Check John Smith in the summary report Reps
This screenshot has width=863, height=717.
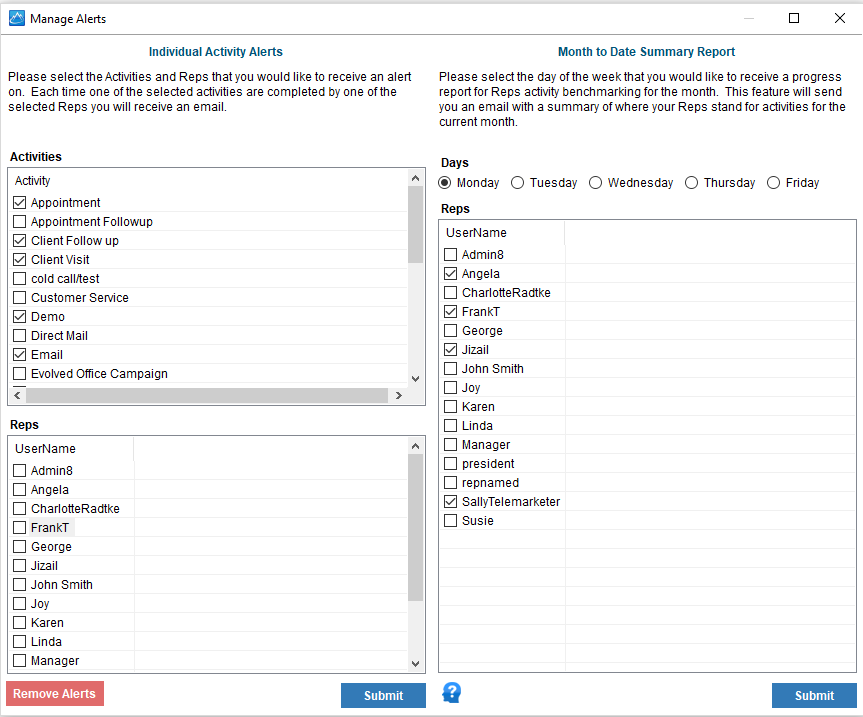451,368
